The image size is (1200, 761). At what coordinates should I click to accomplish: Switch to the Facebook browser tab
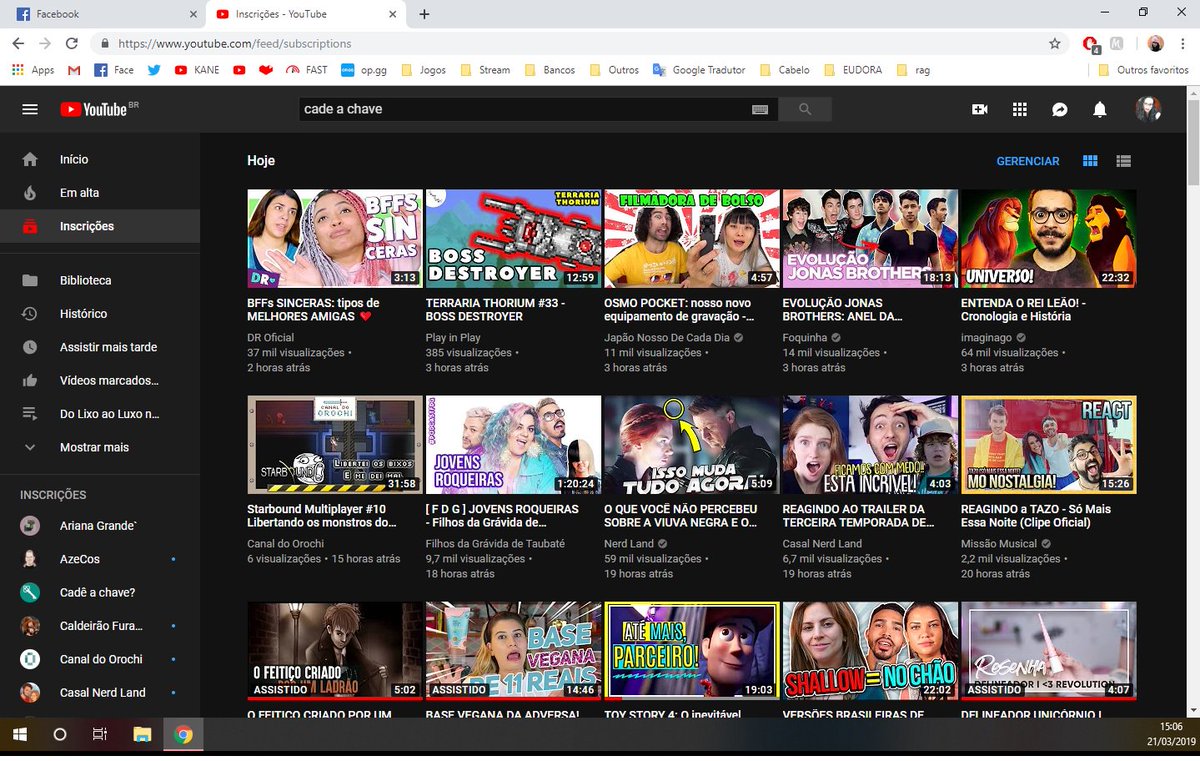coord(102,14)
